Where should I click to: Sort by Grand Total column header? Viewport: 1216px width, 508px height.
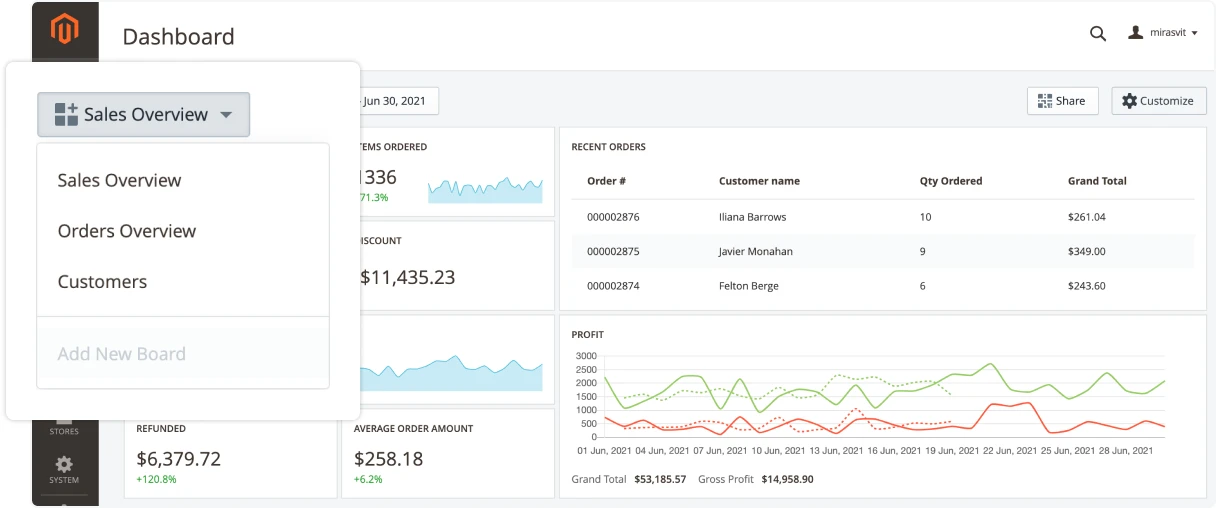1097,181
